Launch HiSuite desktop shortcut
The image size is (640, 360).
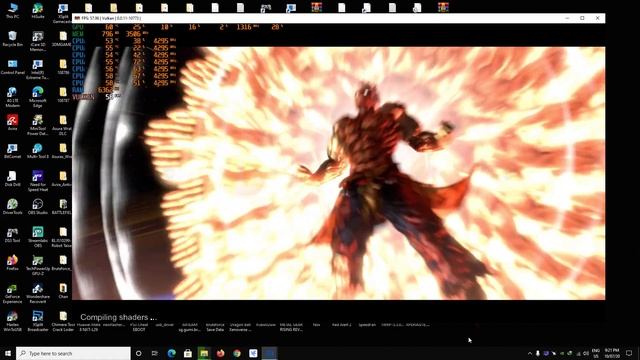pos(38,11)
